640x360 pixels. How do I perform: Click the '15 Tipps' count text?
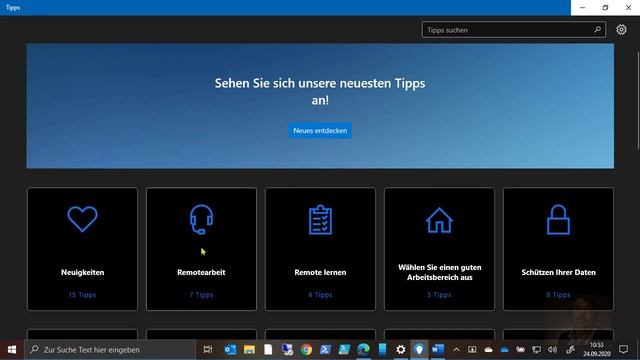(x=82, y=295)
